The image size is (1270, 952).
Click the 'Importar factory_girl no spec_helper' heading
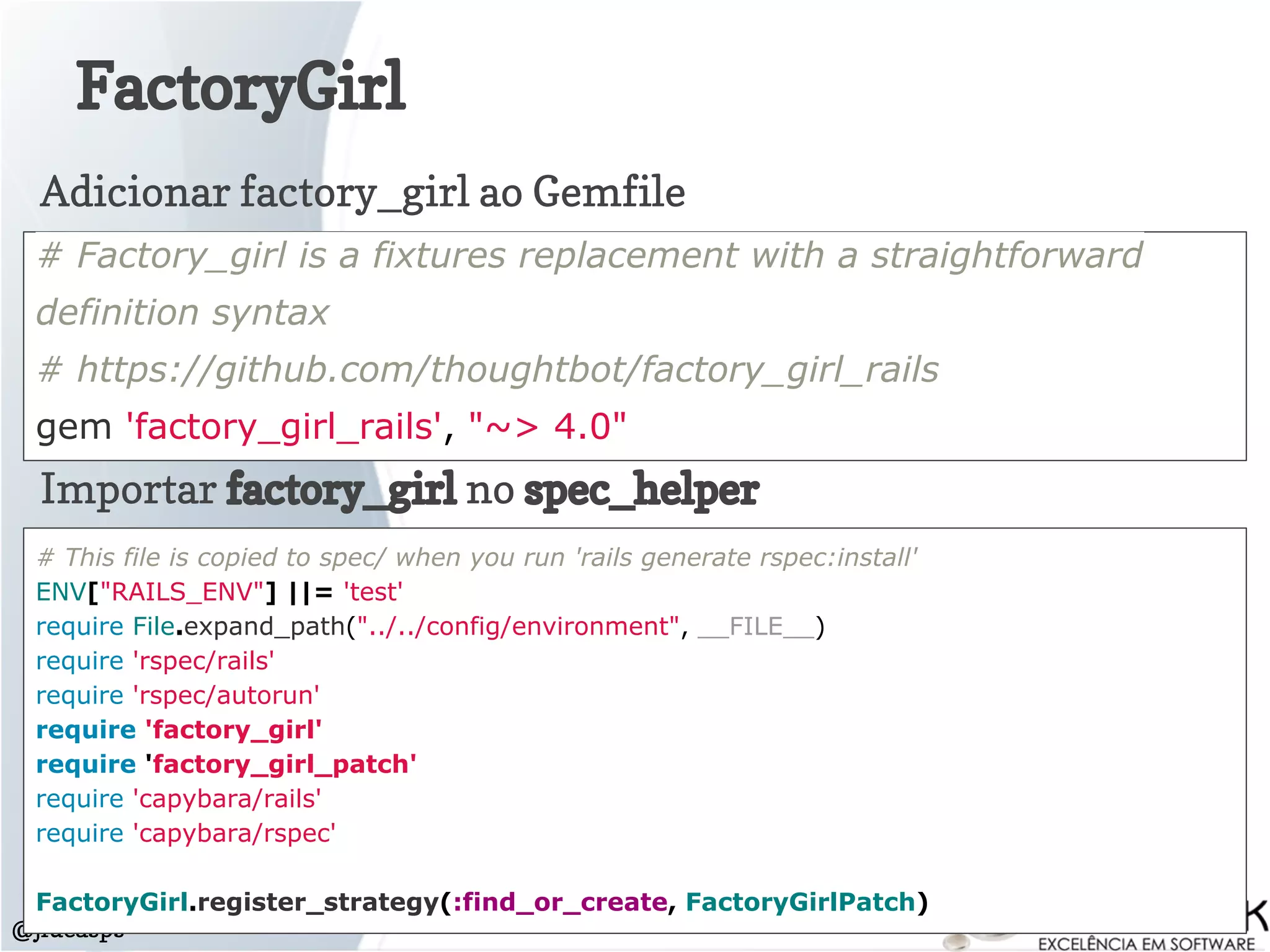click(399, 490)
